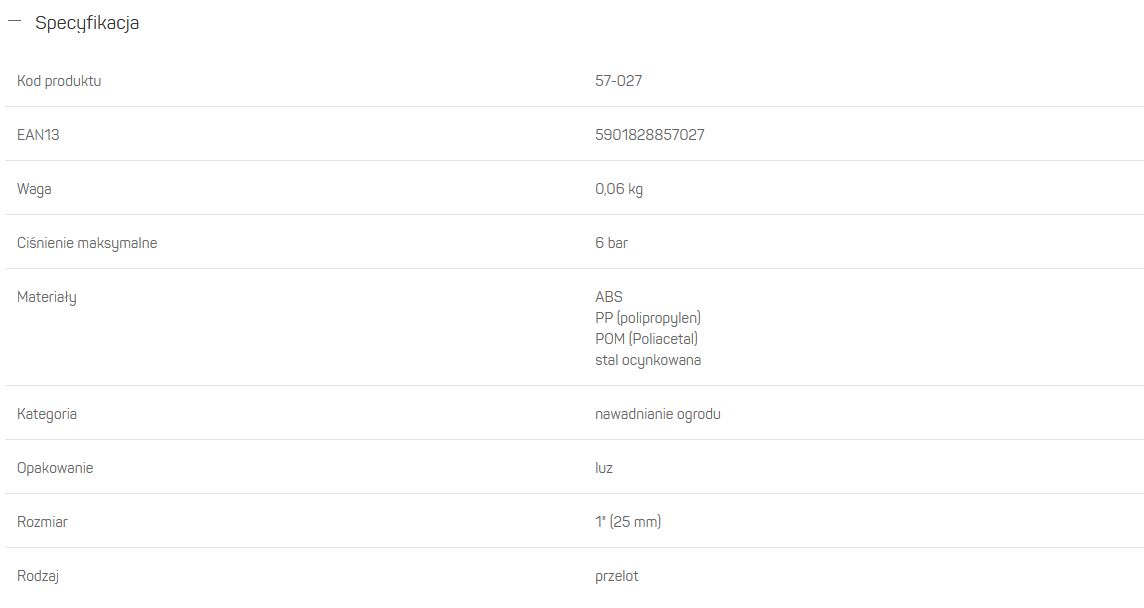1144x608 pixels.
Task: Click the Waga label
Action: 34,189
